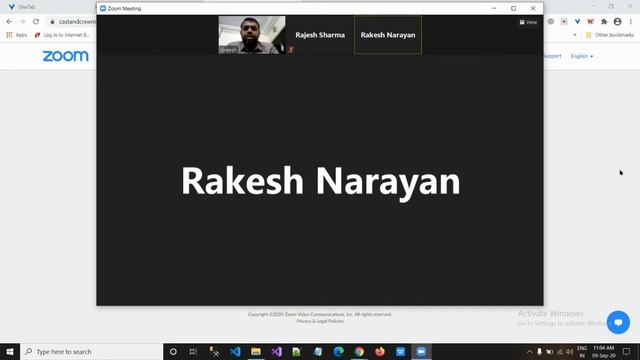Open the Log in to Internet bookmark

click(x=62, y=35)
